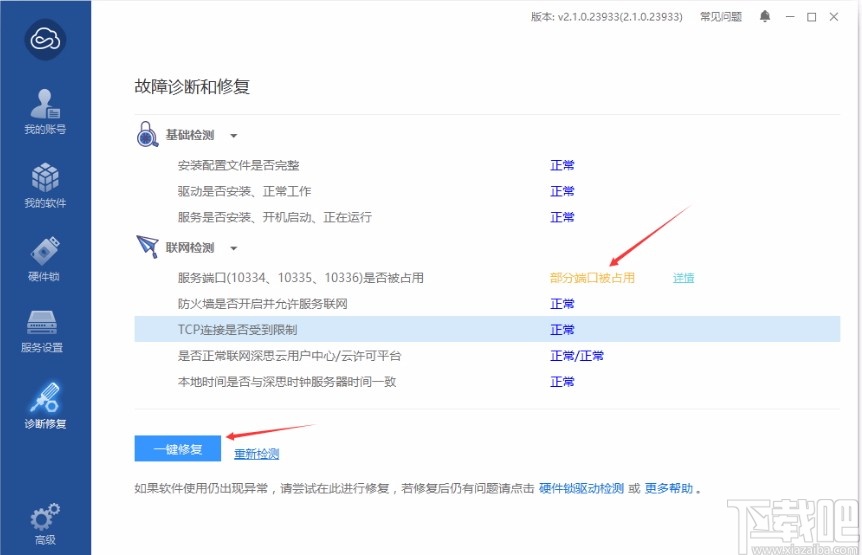Click 部分端口被占用 status text
The width and height of the screenshot is (862, 555).
tap(592, 278)
